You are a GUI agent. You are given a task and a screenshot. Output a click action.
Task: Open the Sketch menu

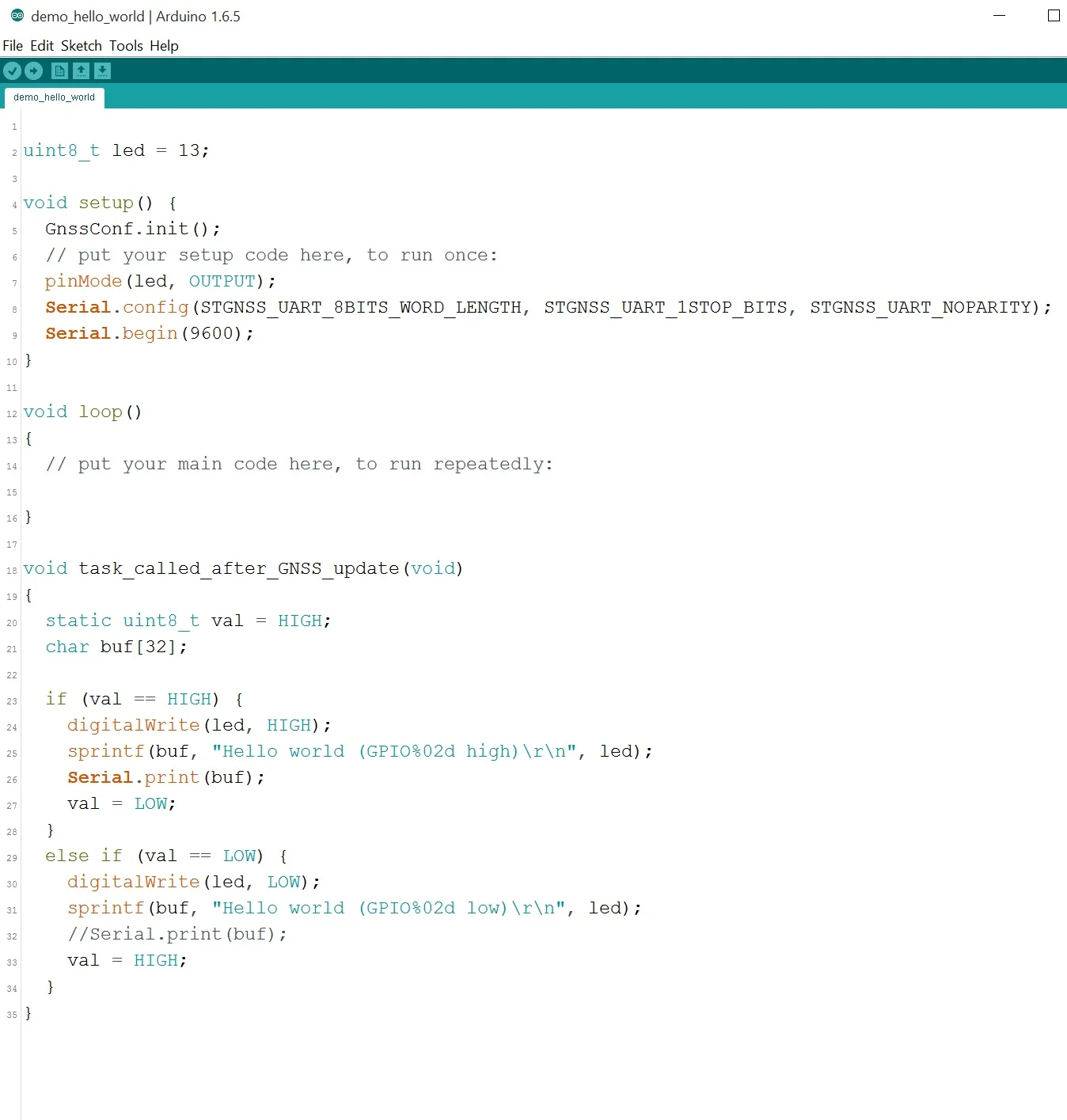tap(82, 46)
